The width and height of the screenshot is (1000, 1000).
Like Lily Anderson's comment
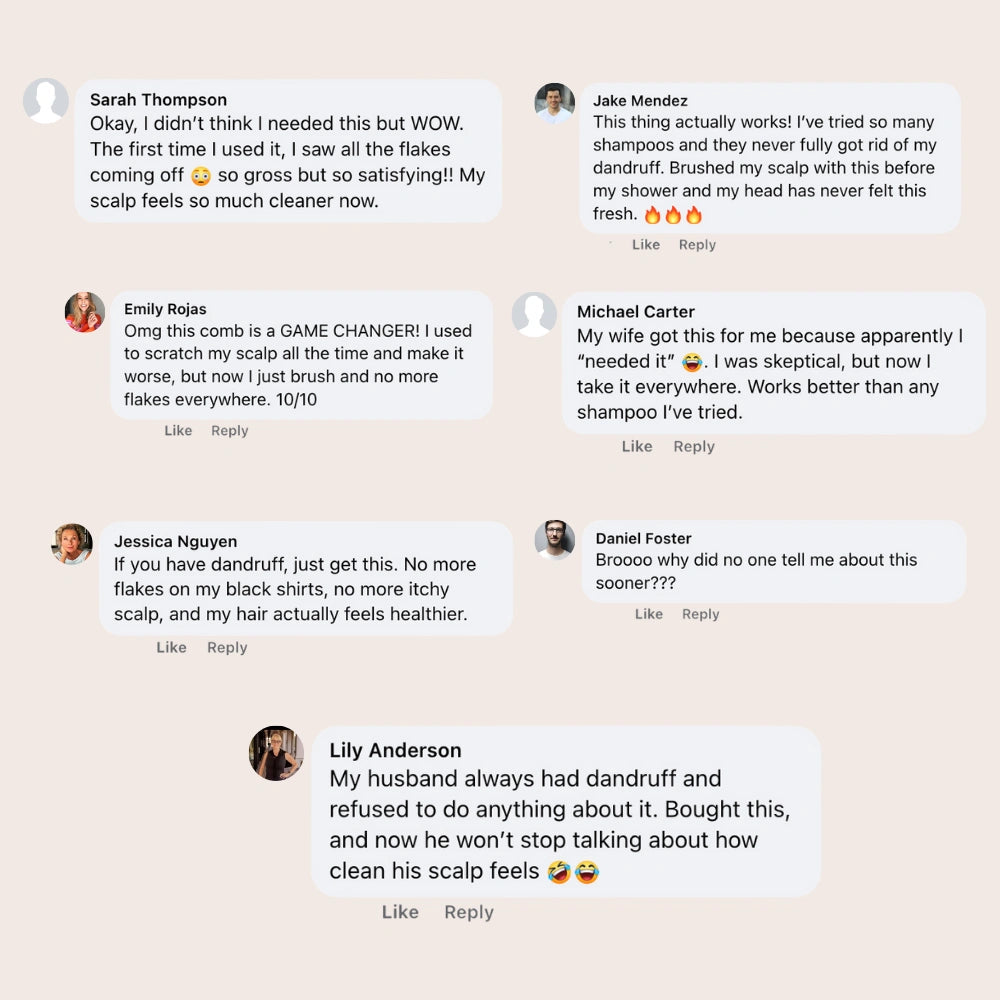tap(400, 912)
